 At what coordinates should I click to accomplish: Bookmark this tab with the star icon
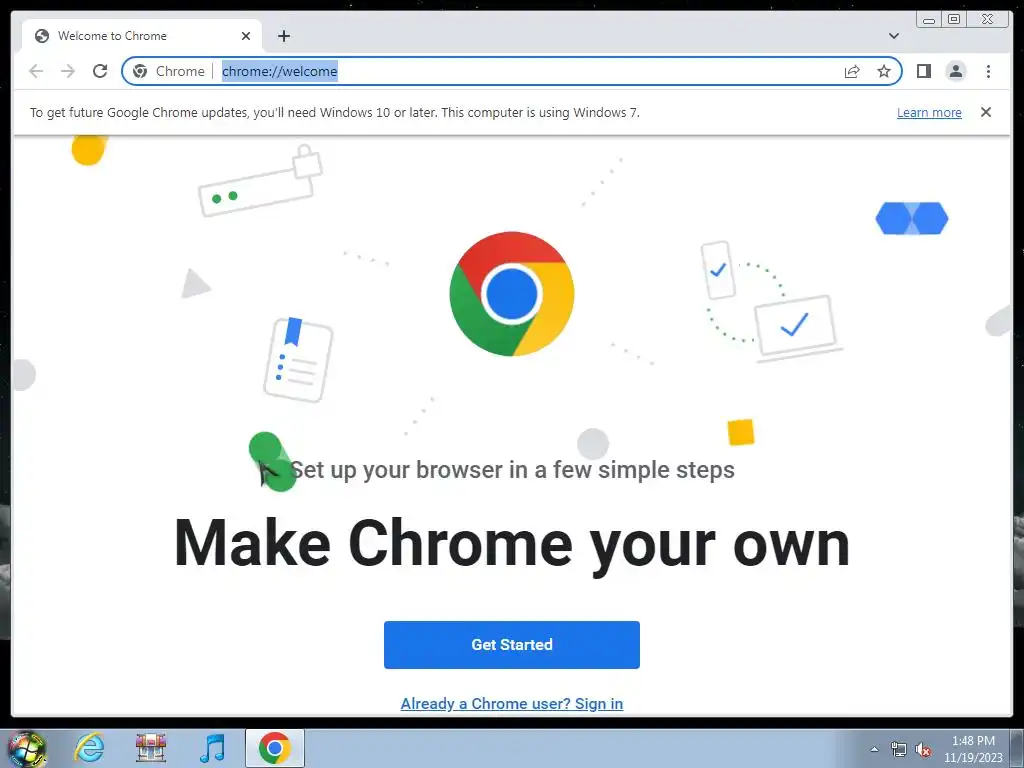pyautogui.click(x=884, y=71)
